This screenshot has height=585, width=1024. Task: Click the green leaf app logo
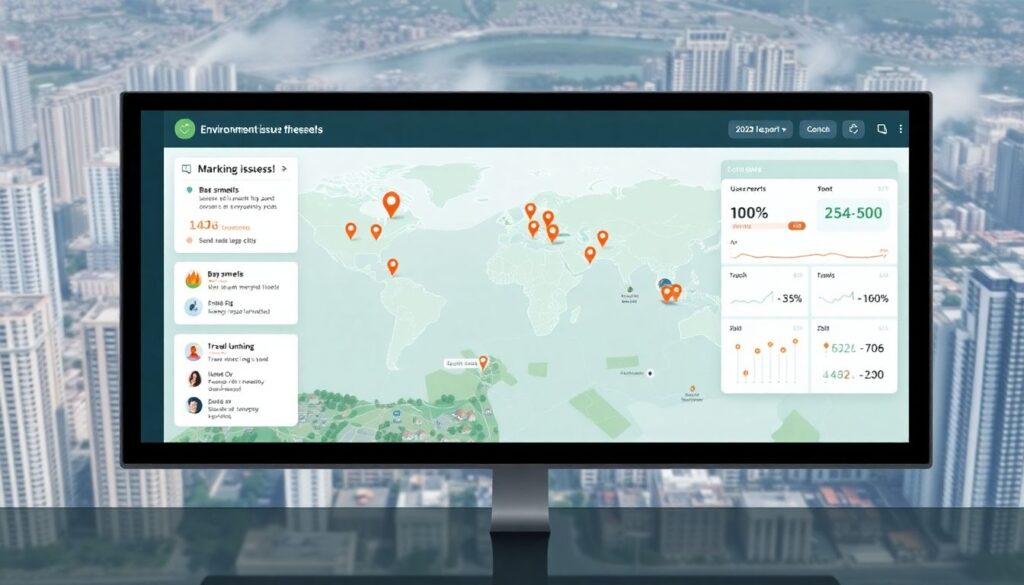(184, 129)
